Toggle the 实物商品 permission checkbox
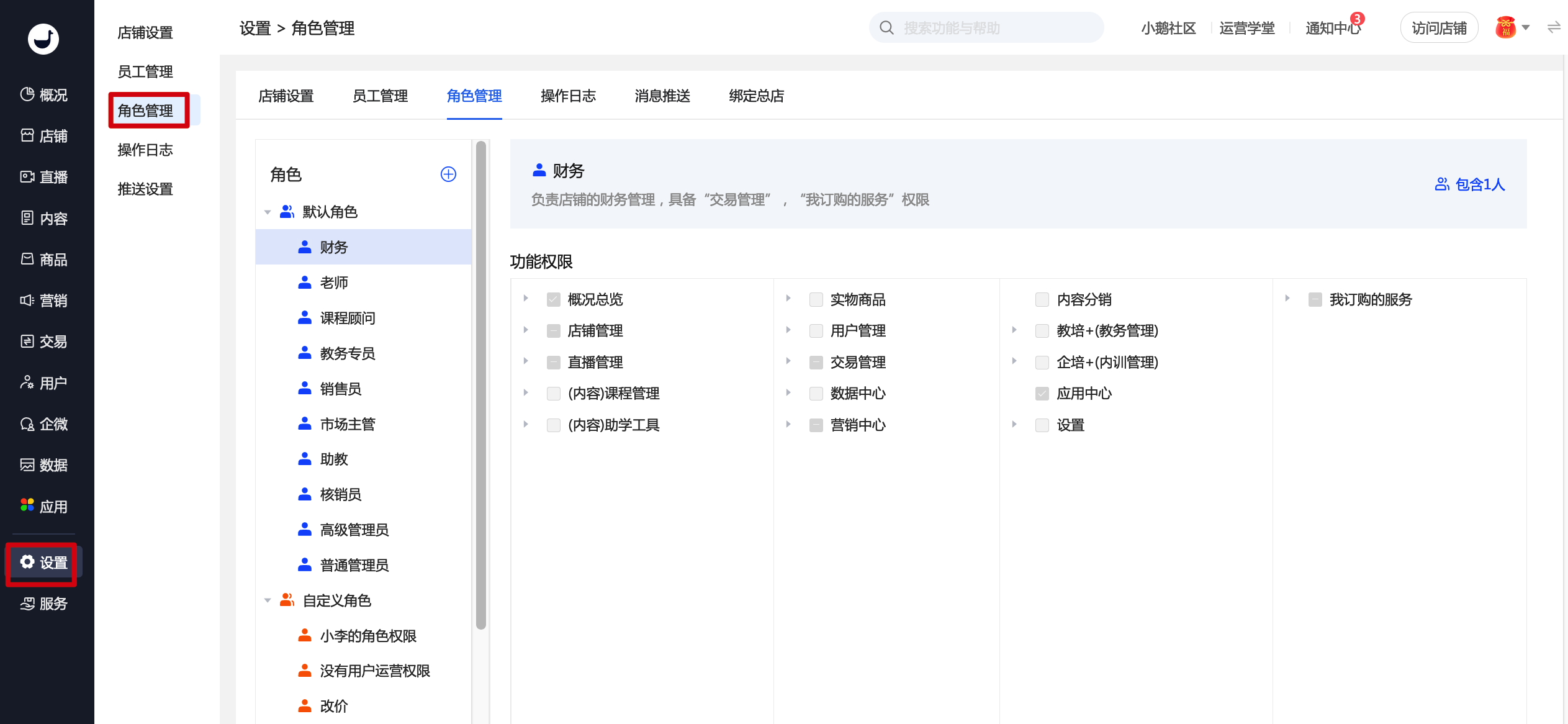The image size is (1568, 724). point(816,299)
